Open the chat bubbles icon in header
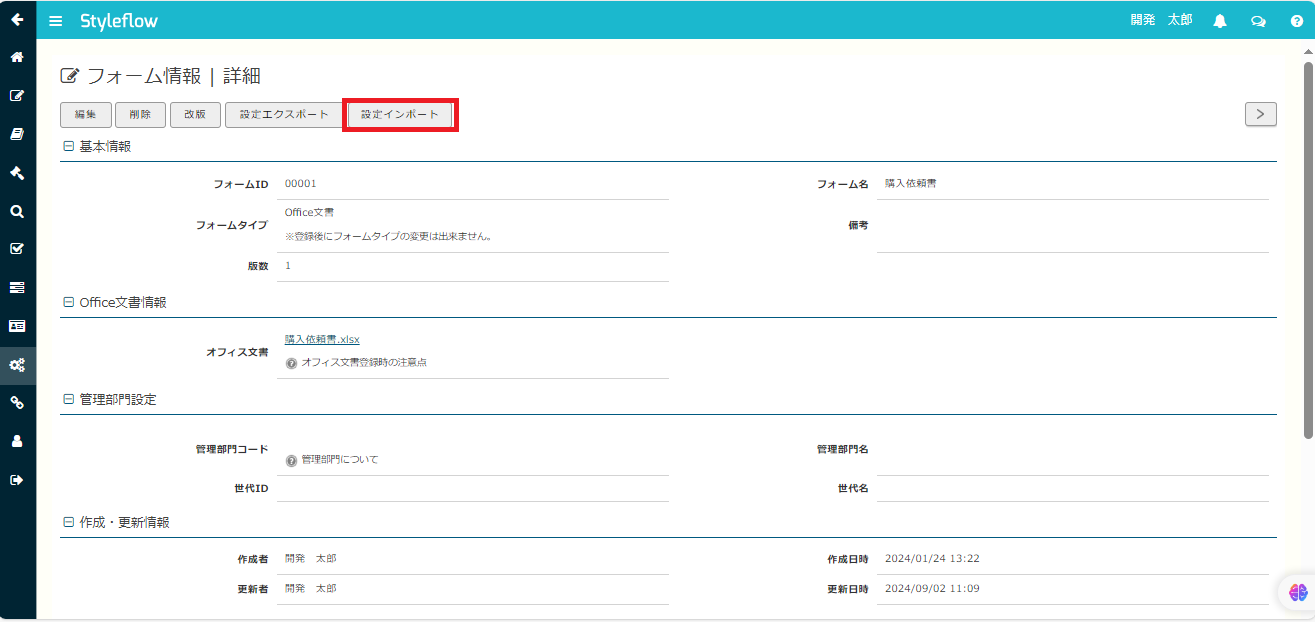Screen dimensions: 1315x622 tap(1258, 21)
